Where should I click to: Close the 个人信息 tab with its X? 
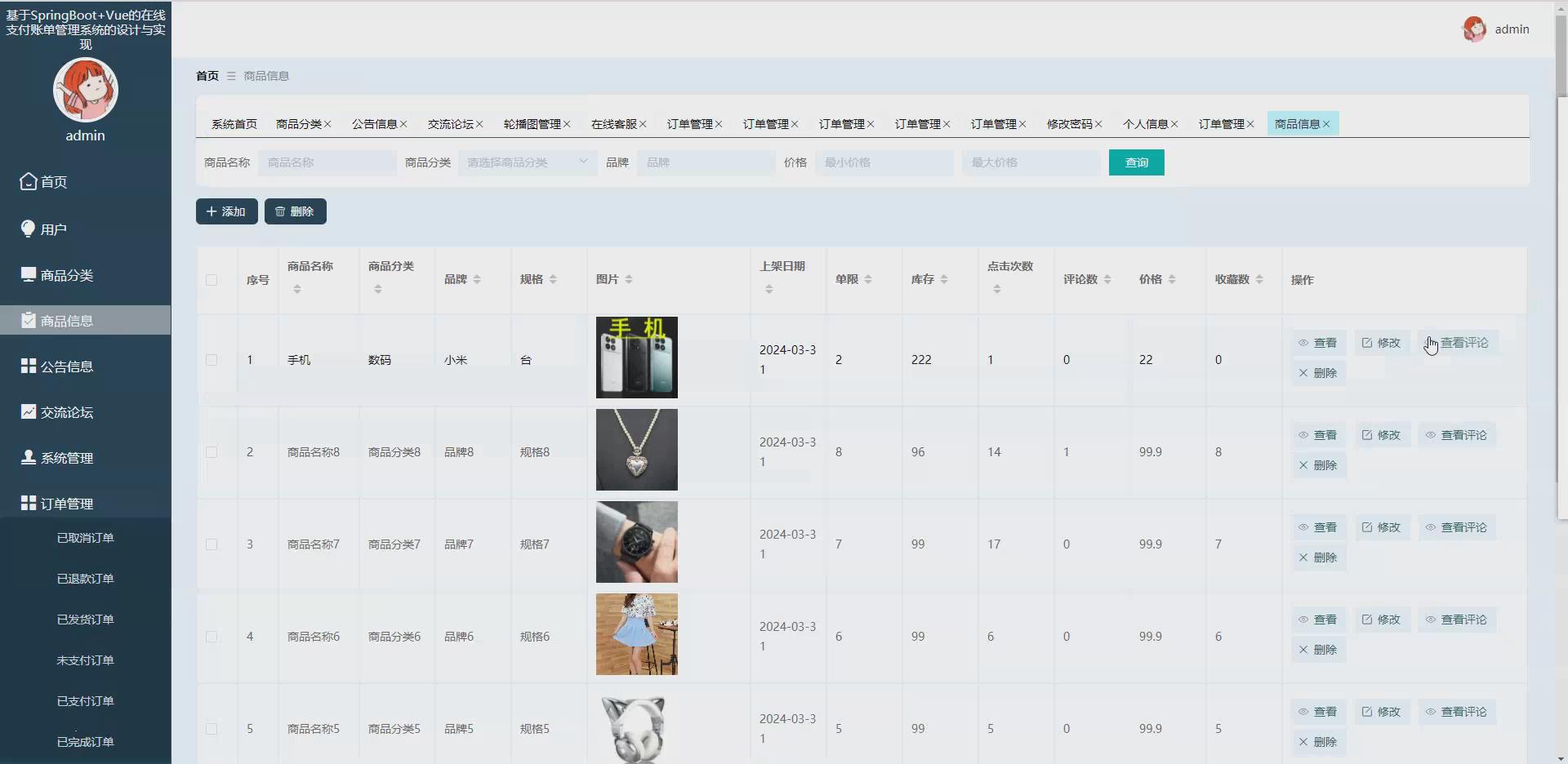(1174, 124)
